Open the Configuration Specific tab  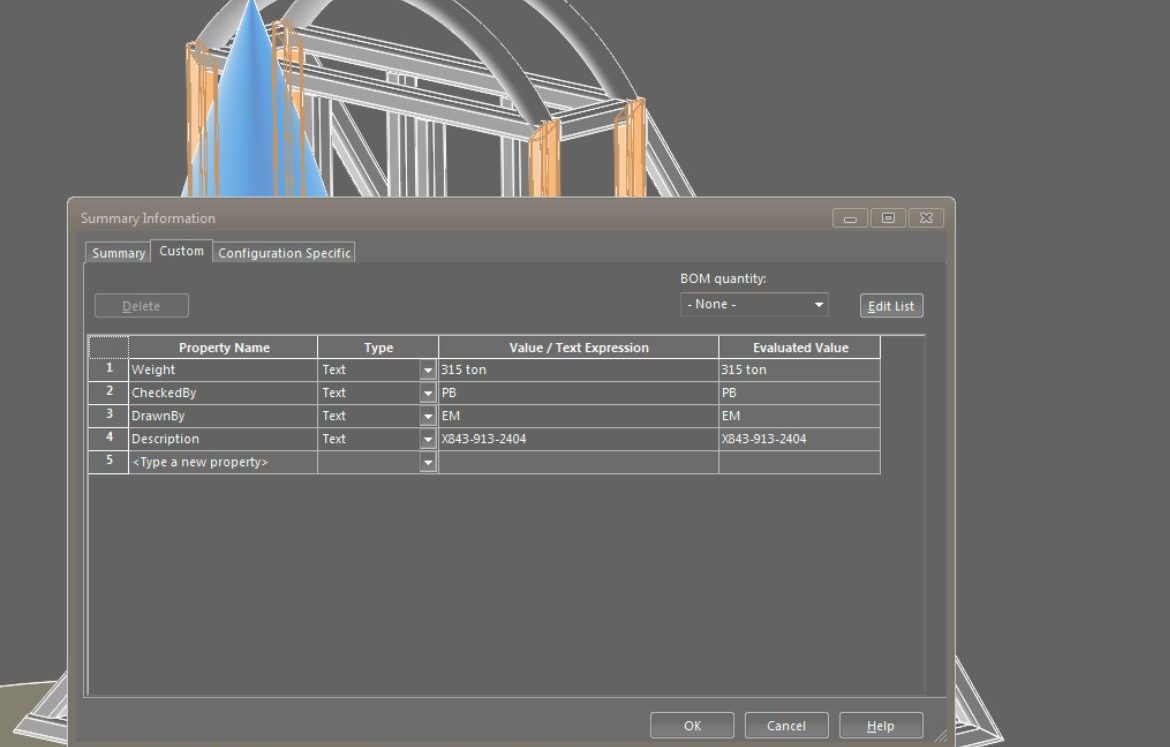pos(284,253)
